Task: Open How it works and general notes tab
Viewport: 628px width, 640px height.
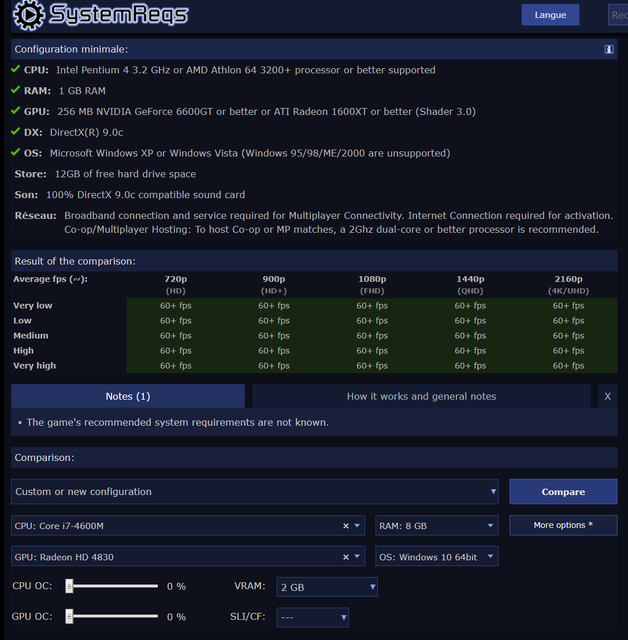Action: click(x=421, y=396)
